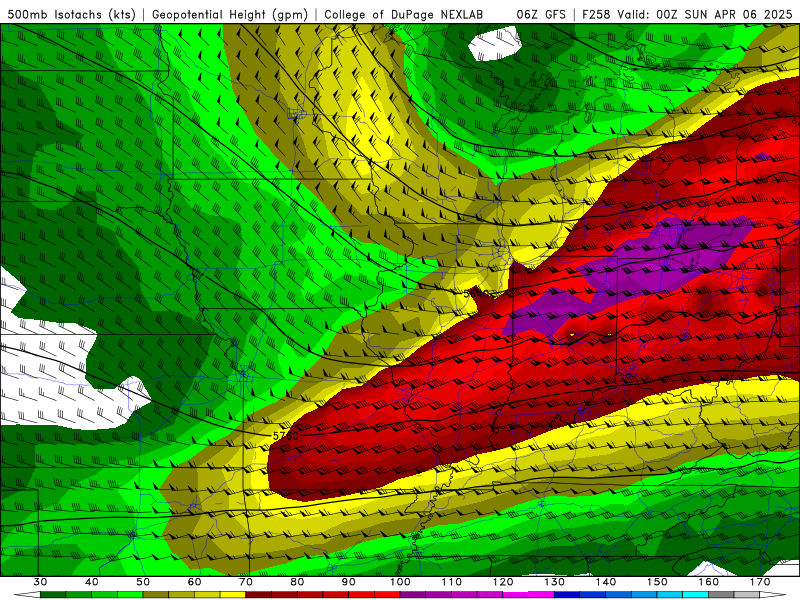This screenshot has height=600, width=800.
Task: Click the 80 knot legend value
Action: (x=297, y=582)
